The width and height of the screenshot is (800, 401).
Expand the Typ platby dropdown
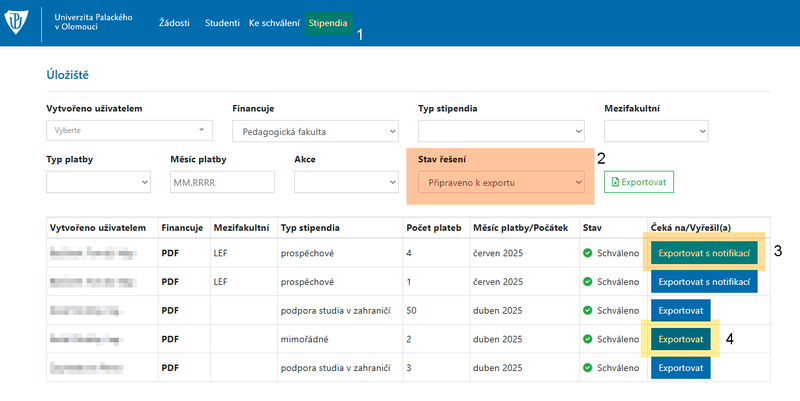point(98,183)
